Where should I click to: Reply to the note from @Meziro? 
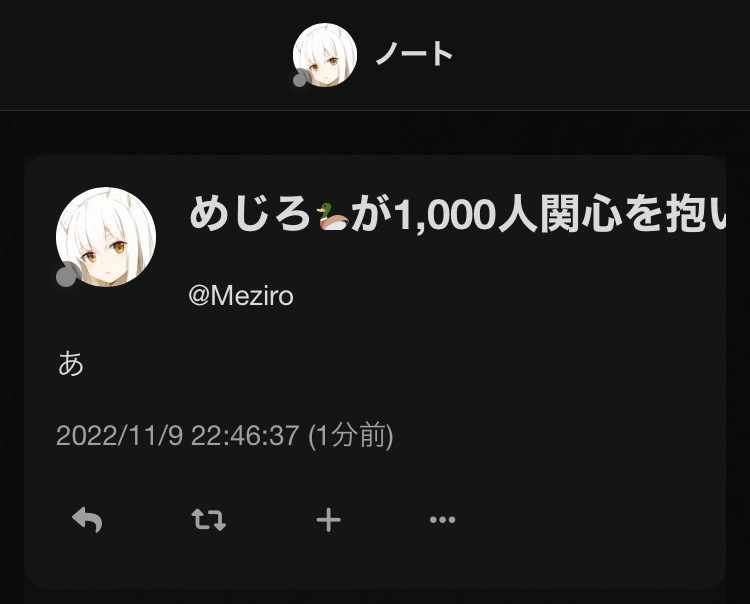click(87, 519)
